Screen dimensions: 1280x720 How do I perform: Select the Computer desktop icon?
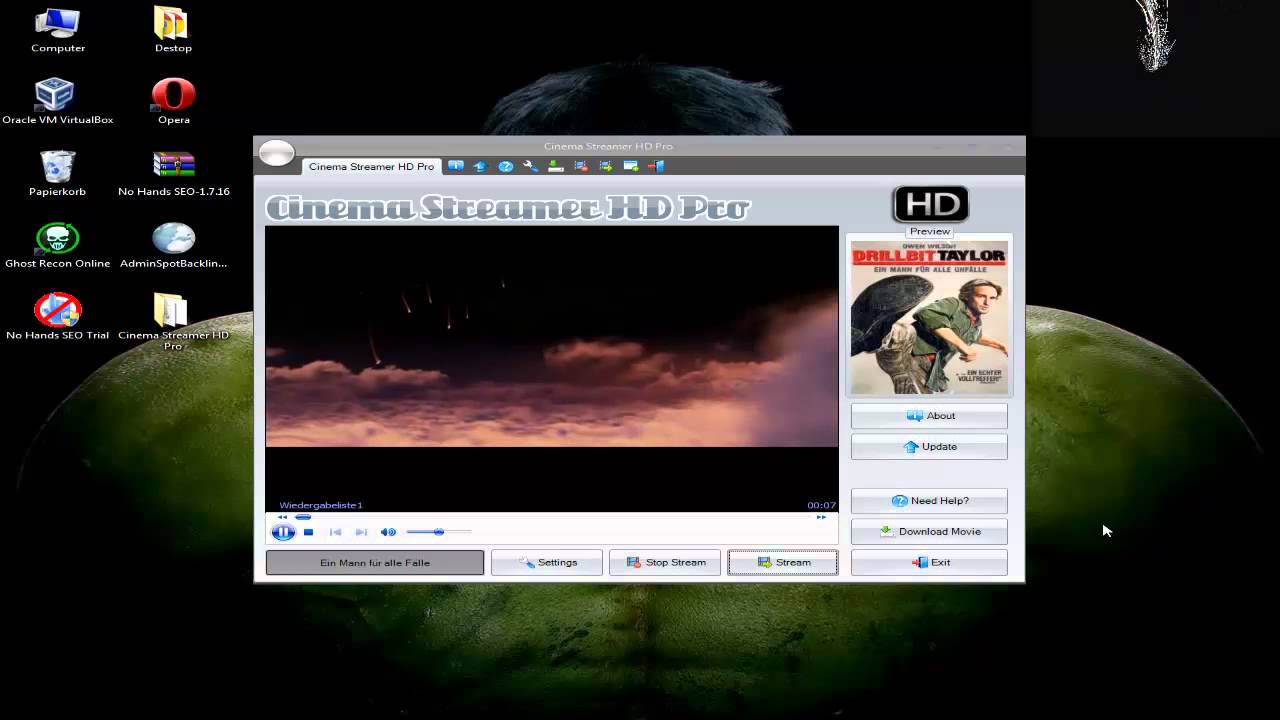pyautogui.click(x=58, y=30)
